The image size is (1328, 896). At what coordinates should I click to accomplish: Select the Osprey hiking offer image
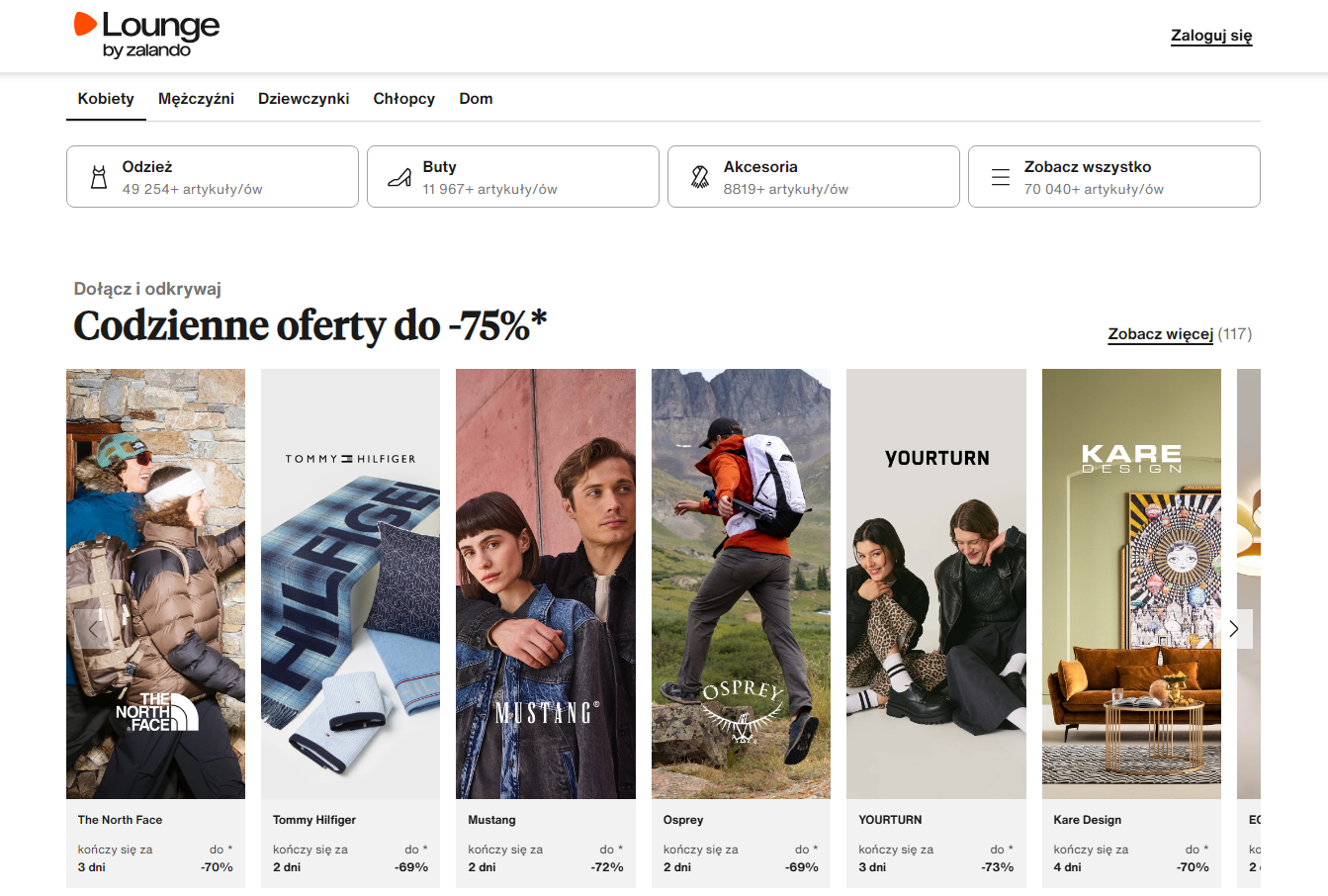coord(741,583)
